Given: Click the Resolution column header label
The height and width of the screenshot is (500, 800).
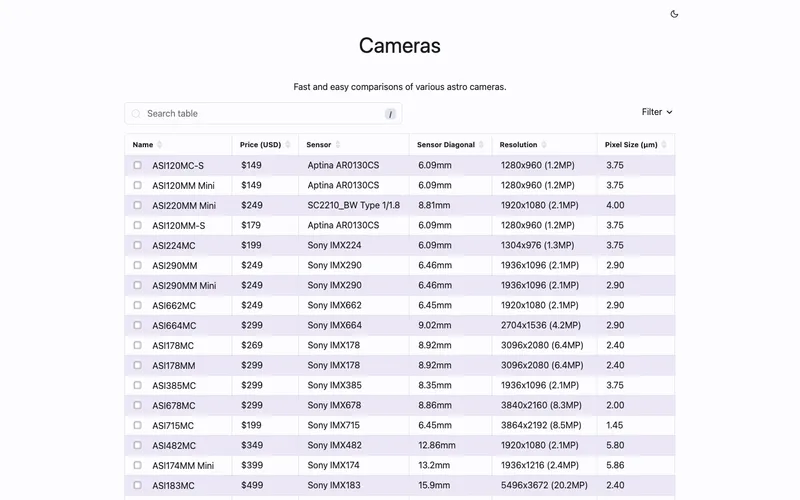Looking at the screenshot, I should (x=518, y=145).
